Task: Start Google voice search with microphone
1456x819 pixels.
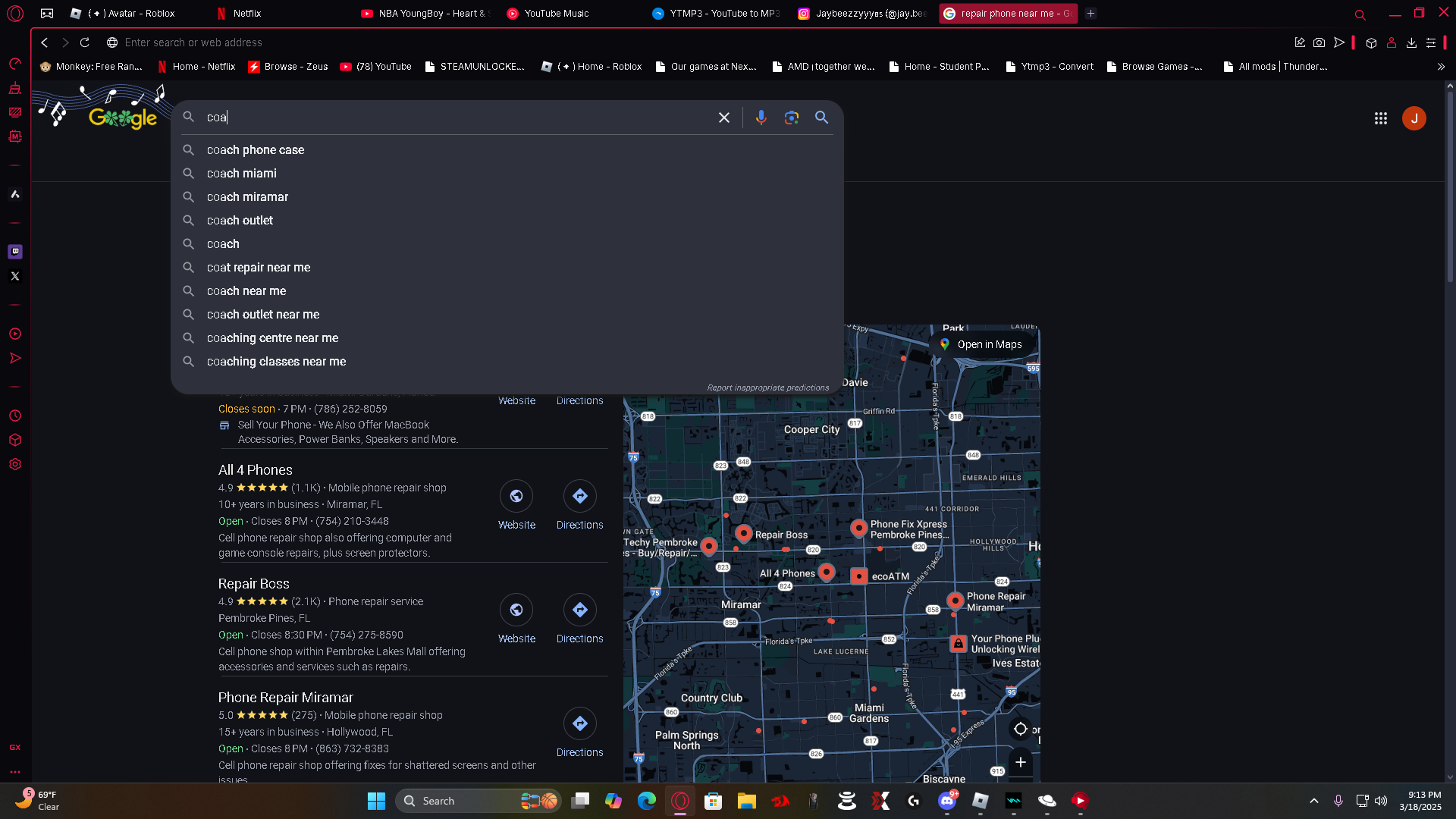Action: click(x=761, y=118)
